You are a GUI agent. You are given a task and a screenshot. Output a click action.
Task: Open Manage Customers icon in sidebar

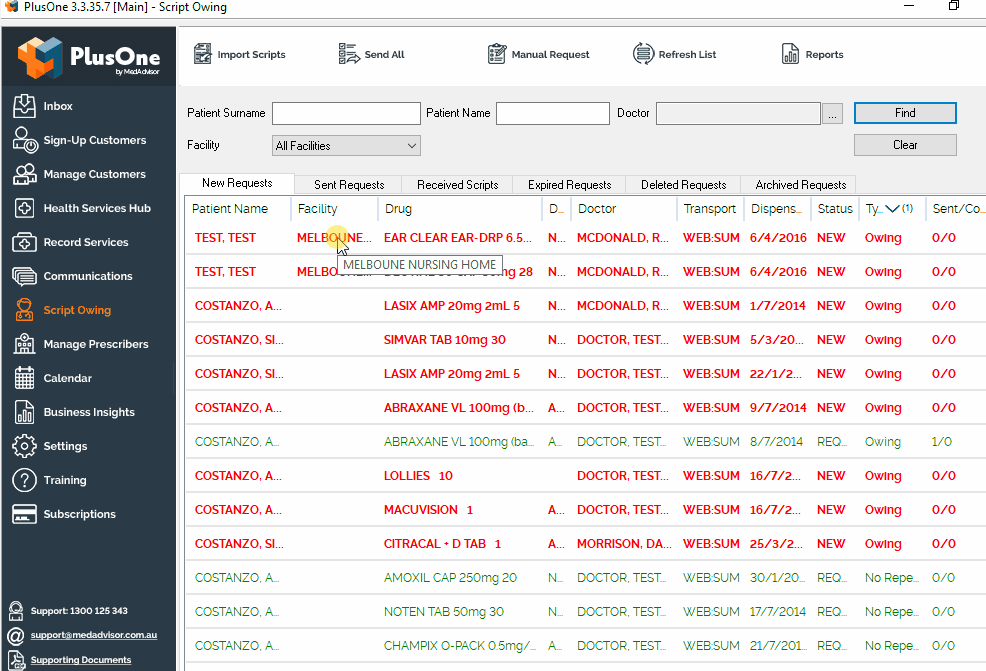click(x=25, y=174)
